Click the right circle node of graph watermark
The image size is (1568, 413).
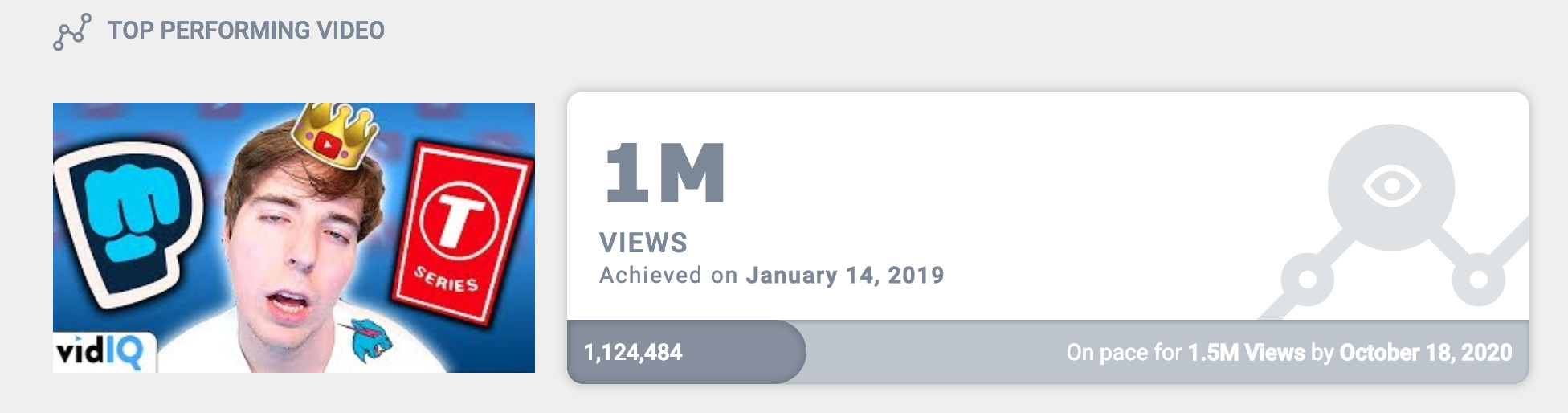click(x=1478, y=280)
